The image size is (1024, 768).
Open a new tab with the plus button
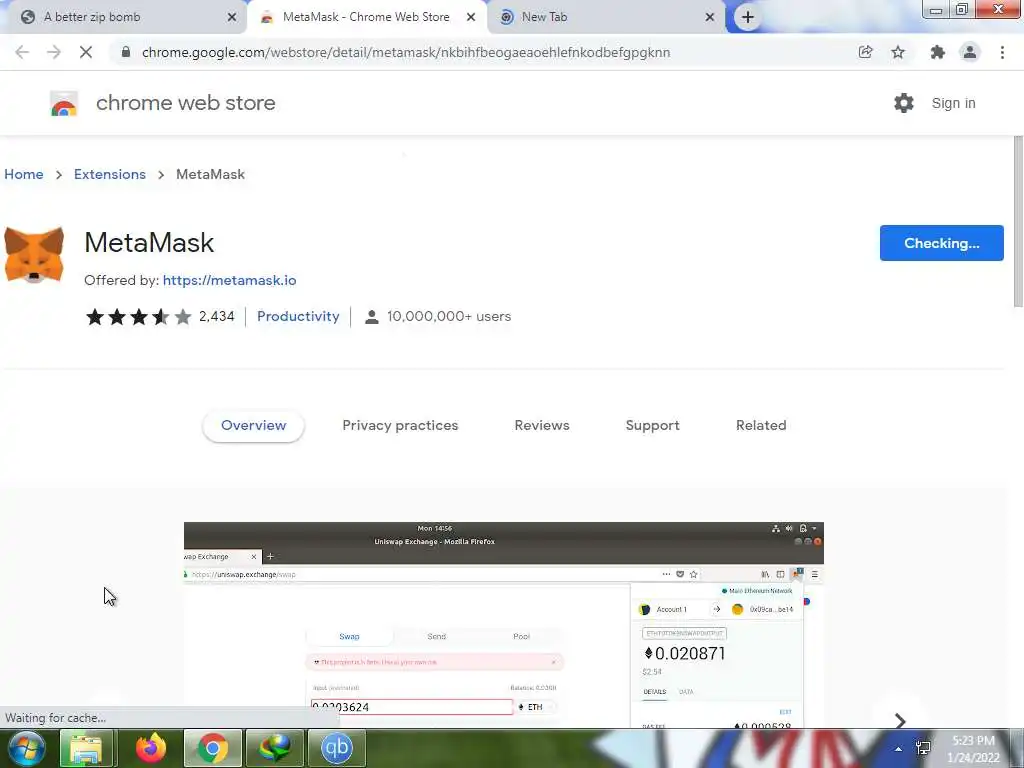point(748,17)
